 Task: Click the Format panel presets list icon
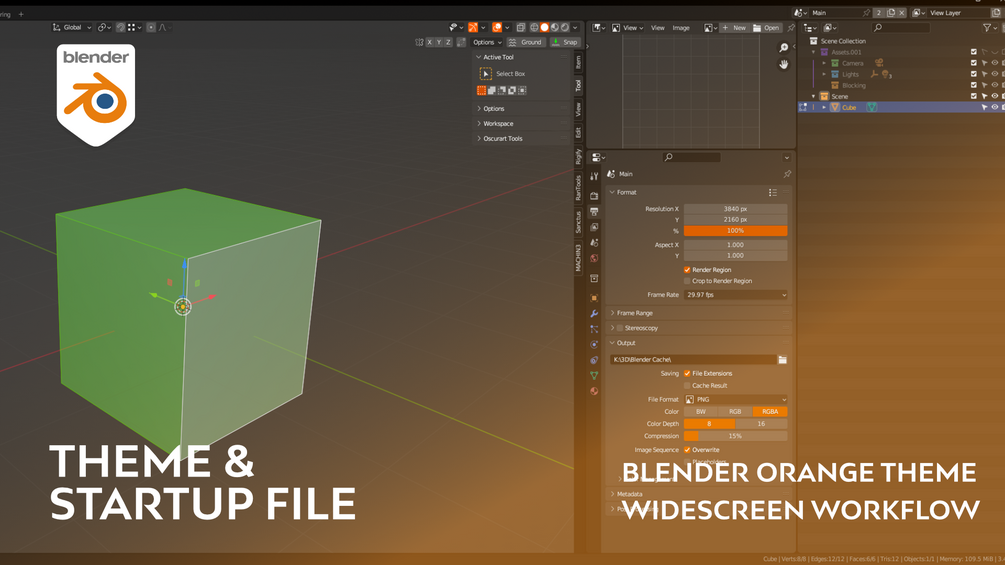coord(772,192)
